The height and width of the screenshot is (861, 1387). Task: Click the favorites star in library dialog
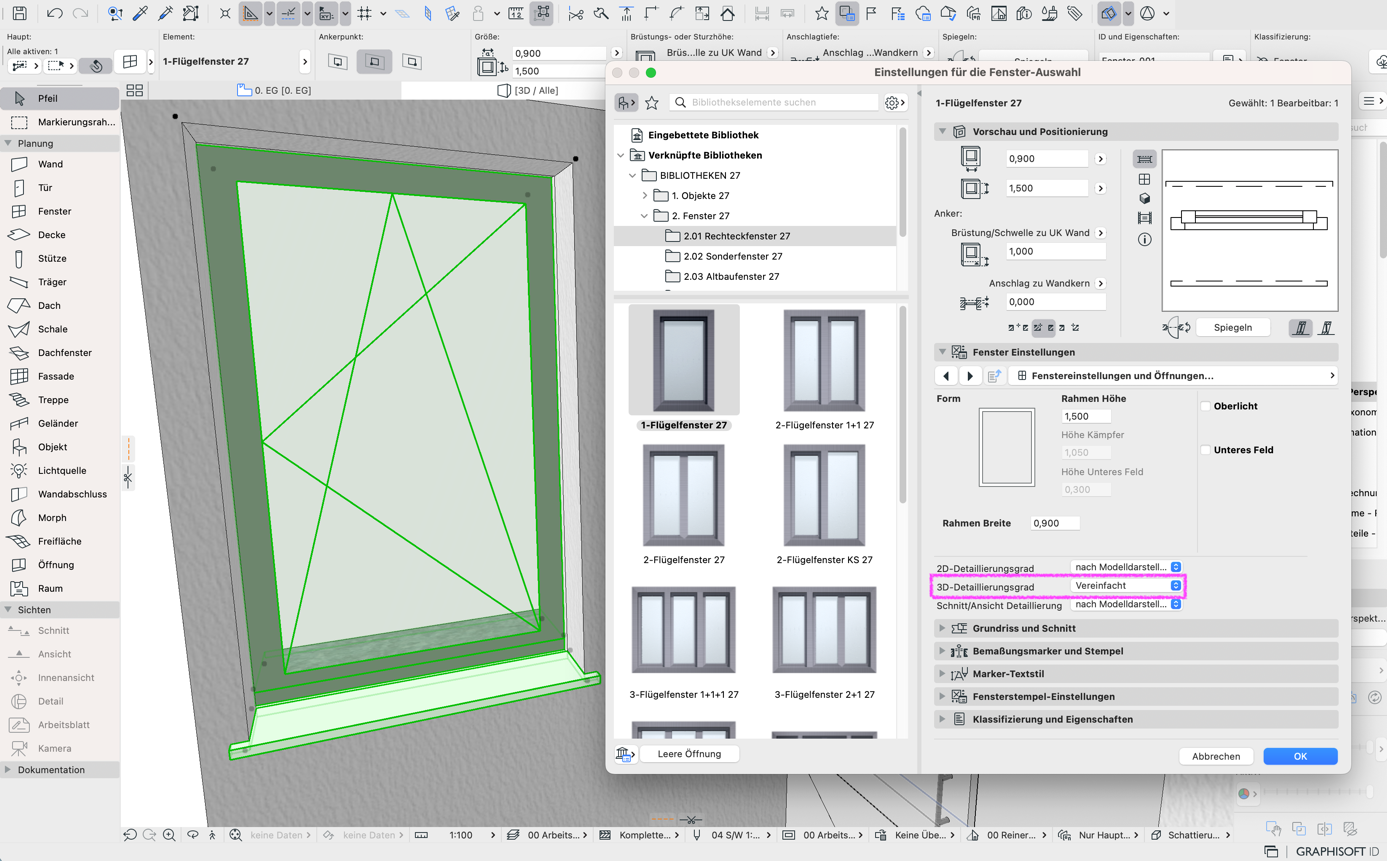point(652,102)
